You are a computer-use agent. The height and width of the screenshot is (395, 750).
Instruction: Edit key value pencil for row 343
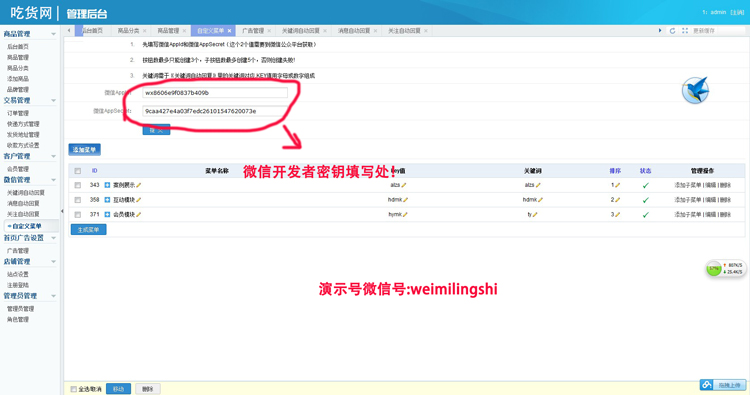404,185
